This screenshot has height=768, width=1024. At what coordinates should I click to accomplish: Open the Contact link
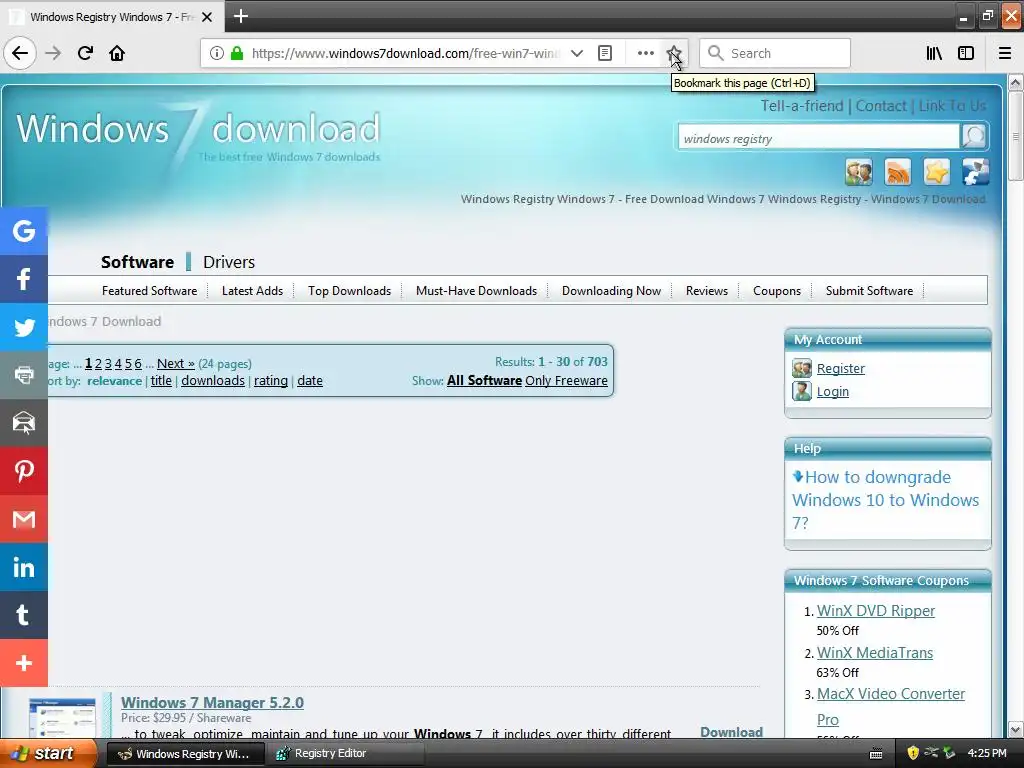click(x=881, y=106)
